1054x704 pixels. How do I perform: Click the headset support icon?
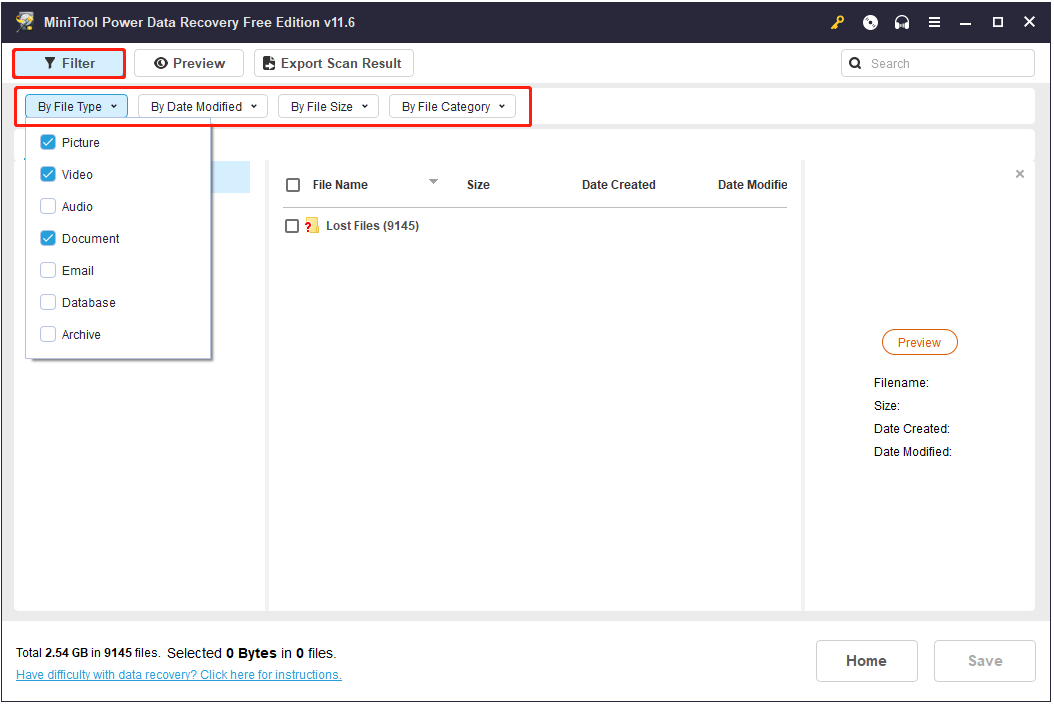click(901, 22)
